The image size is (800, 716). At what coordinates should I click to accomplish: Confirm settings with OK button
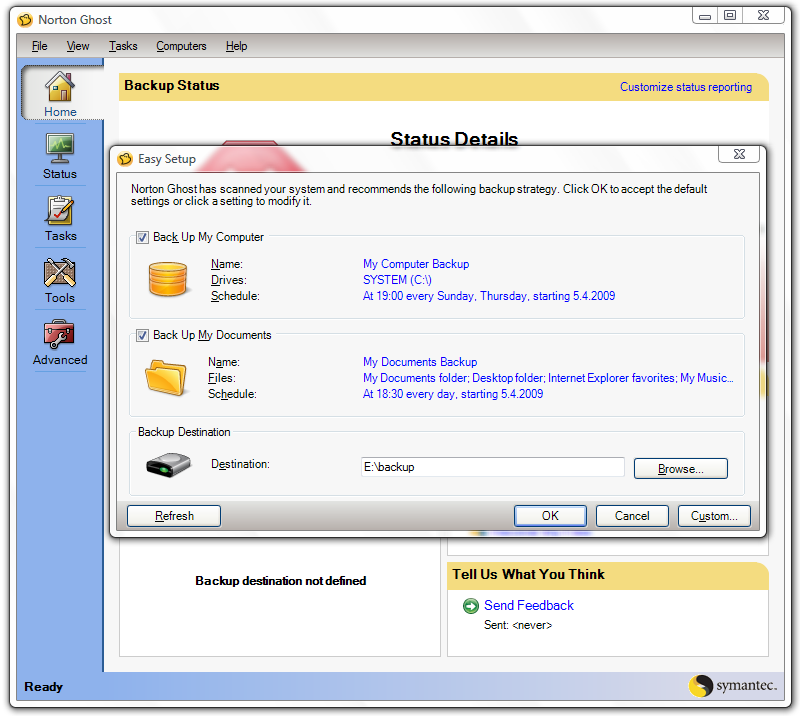coord(550,516)
